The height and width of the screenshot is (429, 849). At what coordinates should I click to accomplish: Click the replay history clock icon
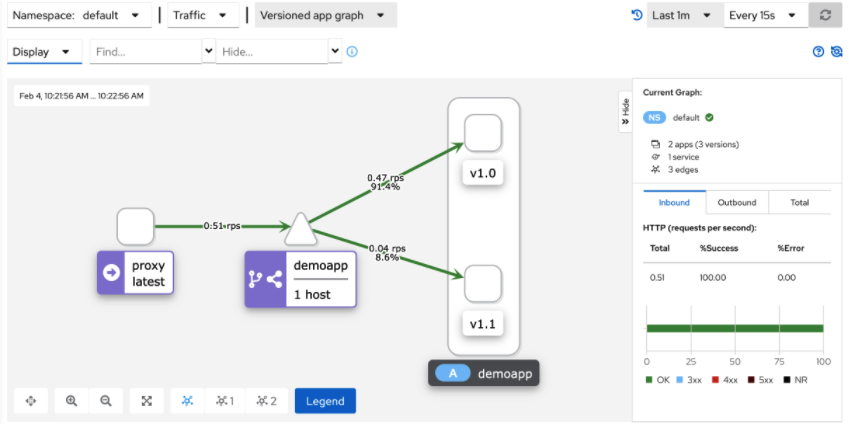(x=637, y=15)
